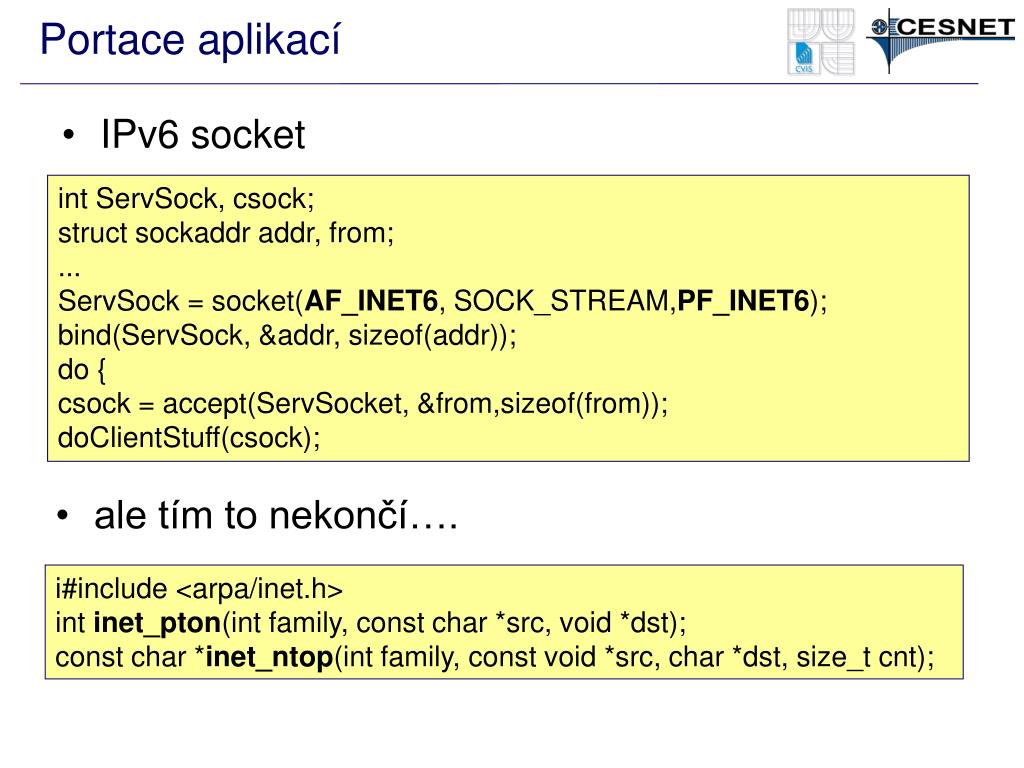Click size_t cnt parameter text
1024x768 pixels.
(858, 657)
